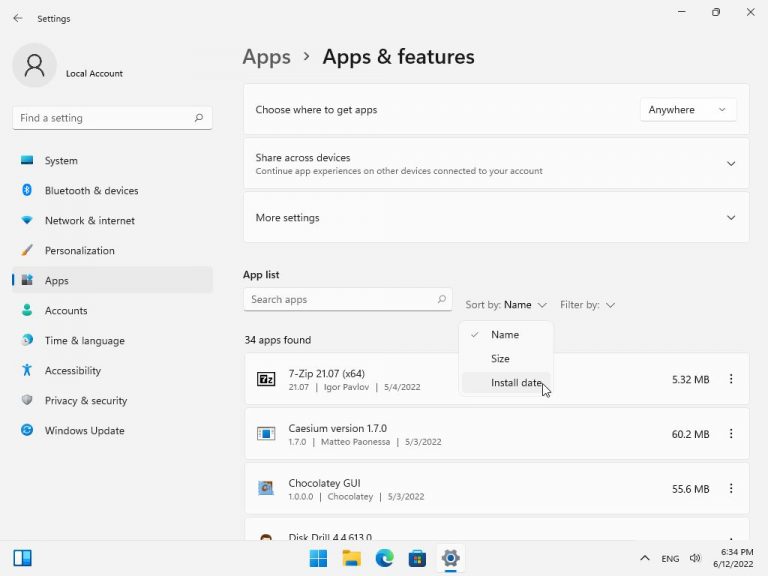Launch Microsoft Edge from the taskbar
This screenshot has width=768, height=576.
(385, 558)
